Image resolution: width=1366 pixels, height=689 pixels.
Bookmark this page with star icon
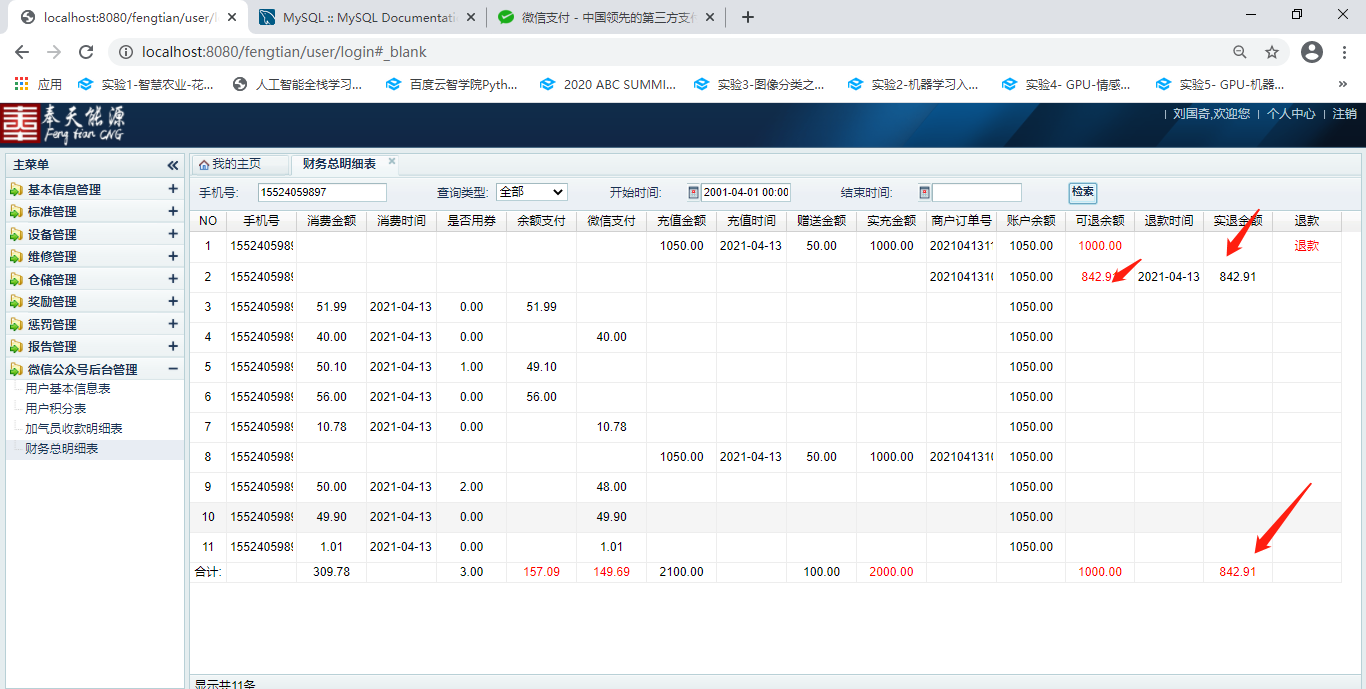pos(1272,52)
